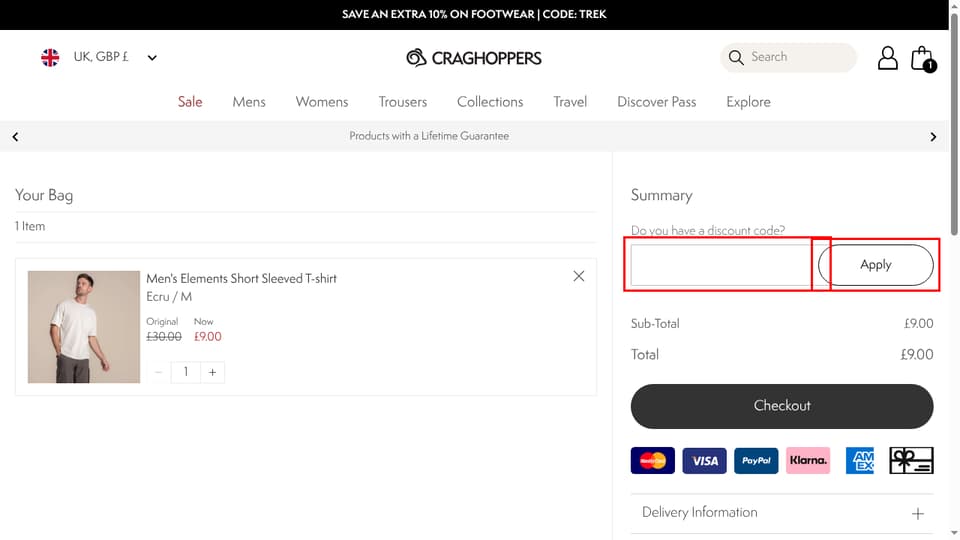Click the gift card payment icon
Viewport: 960px width, 540px height.
tap(911, 460)
